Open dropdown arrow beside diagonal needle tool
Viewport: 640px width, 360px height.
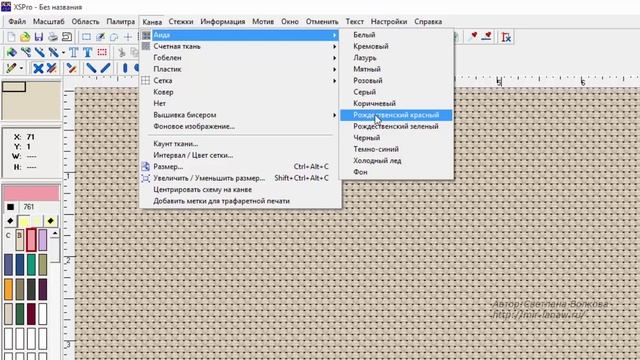[x=63, y=52]
